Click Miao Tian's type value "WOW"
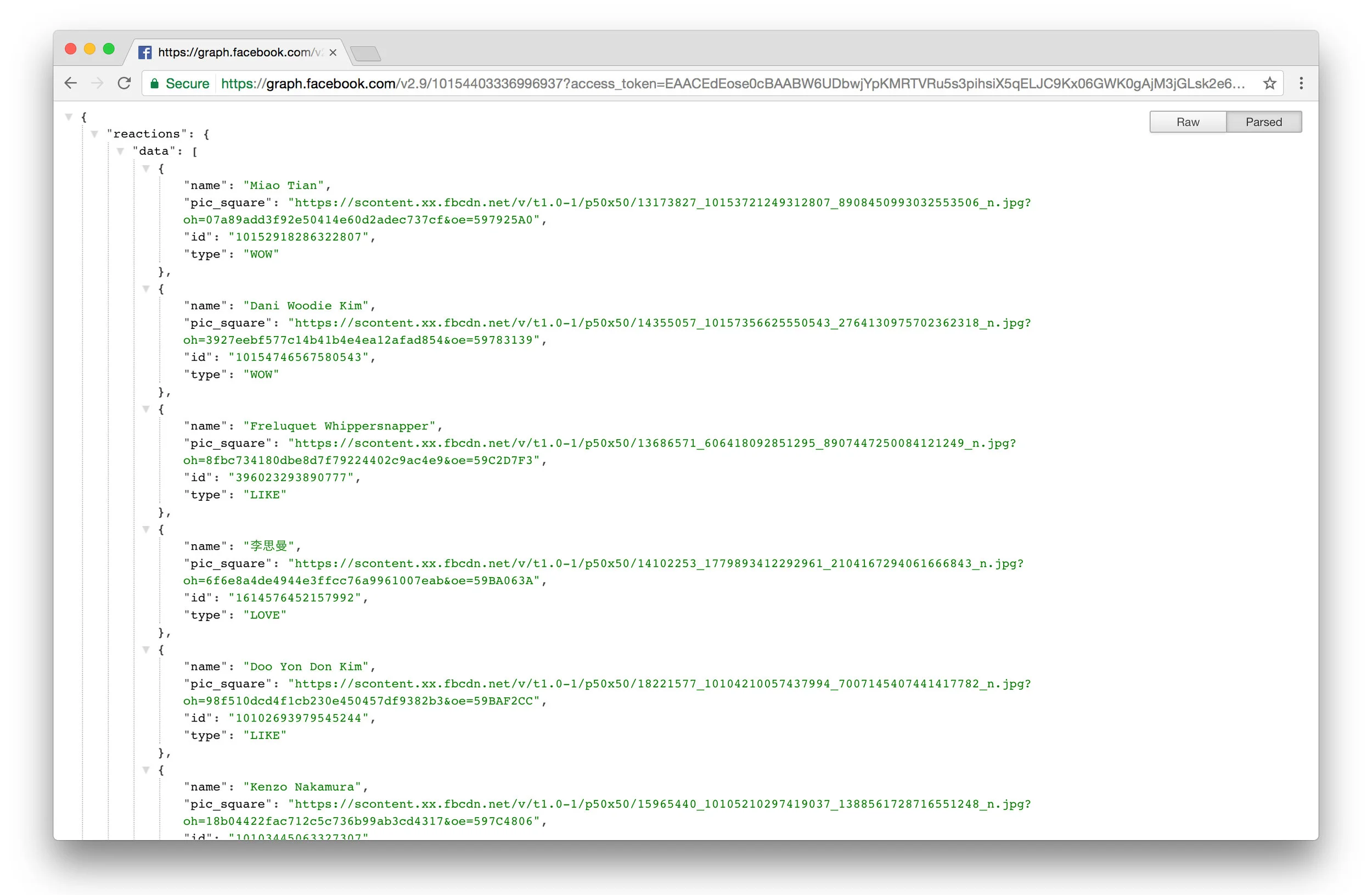 [x=261, y=254]
